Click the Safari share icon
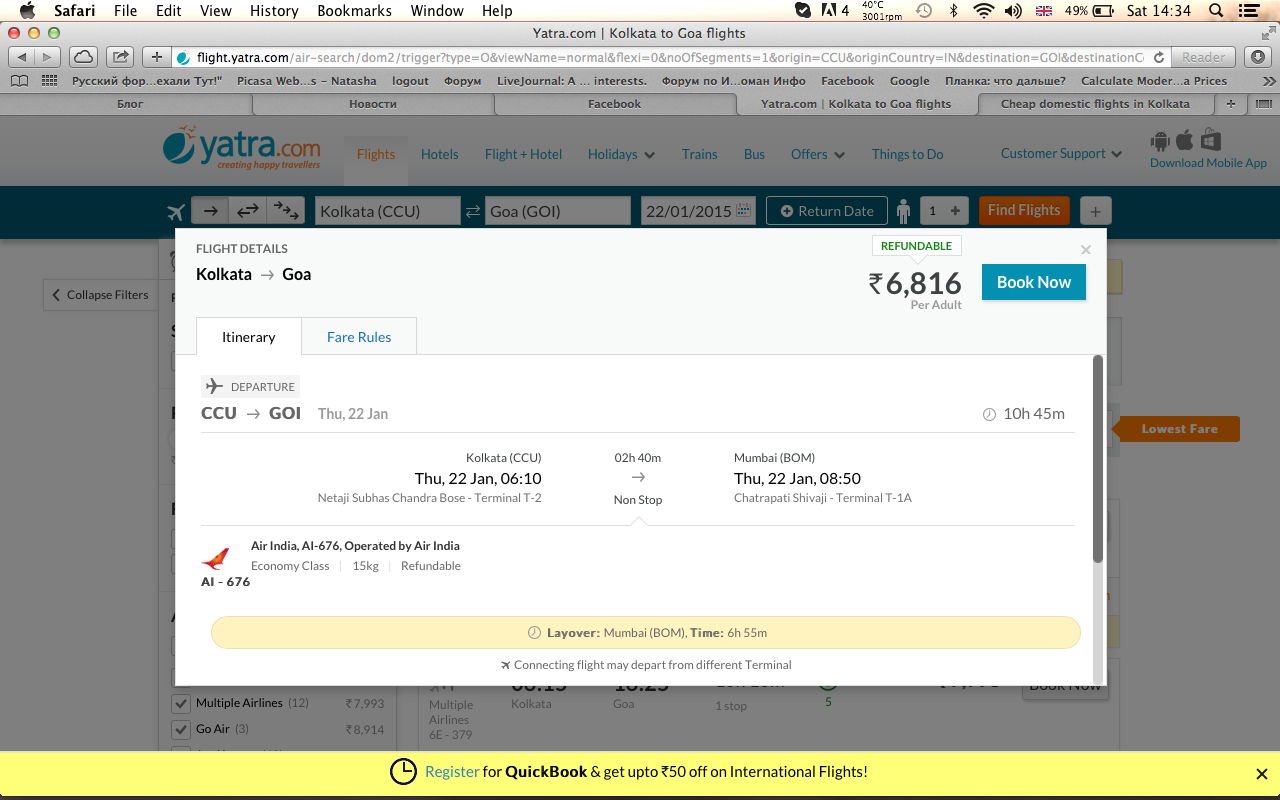The height and width of the screenshot is (800, 1280). coord(120,57)
